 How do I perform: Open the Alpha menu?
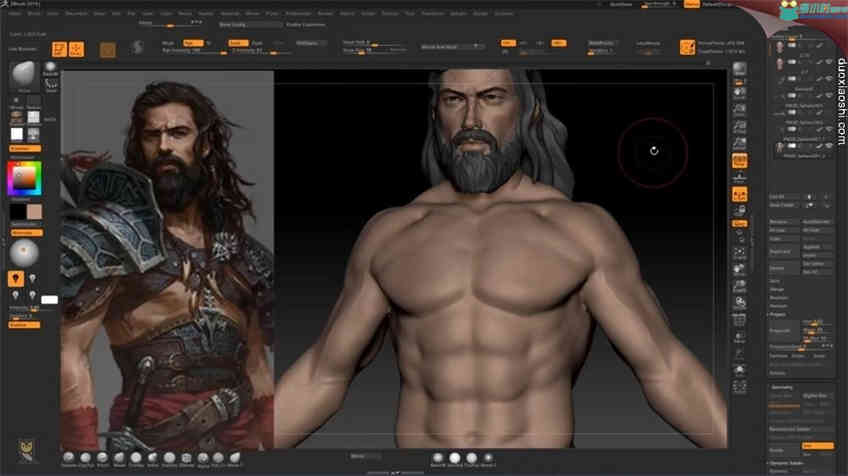click(14, 13)
